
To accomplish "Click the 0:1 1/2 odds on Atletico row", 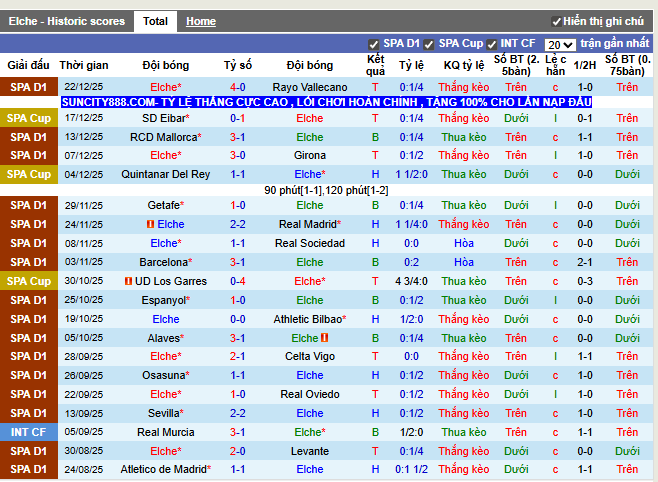I will click(411, 469).
